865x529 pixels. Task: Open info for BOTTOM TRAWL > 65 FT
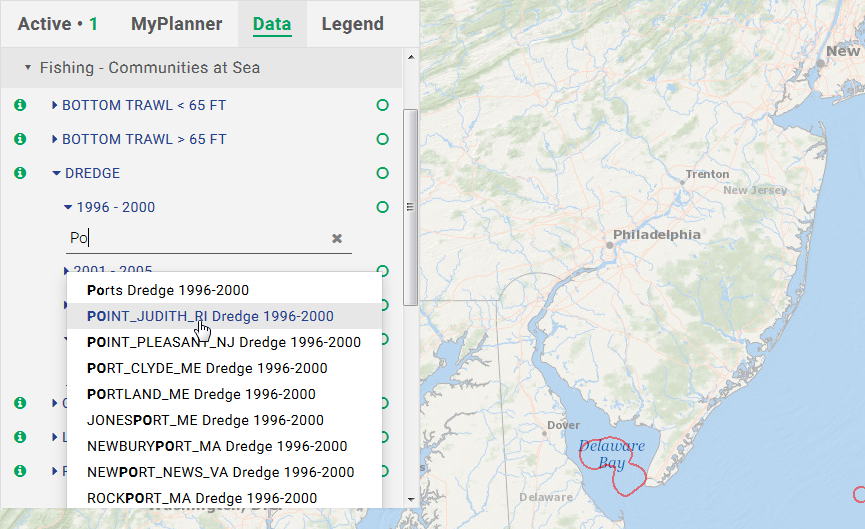[x=19, y=139]
